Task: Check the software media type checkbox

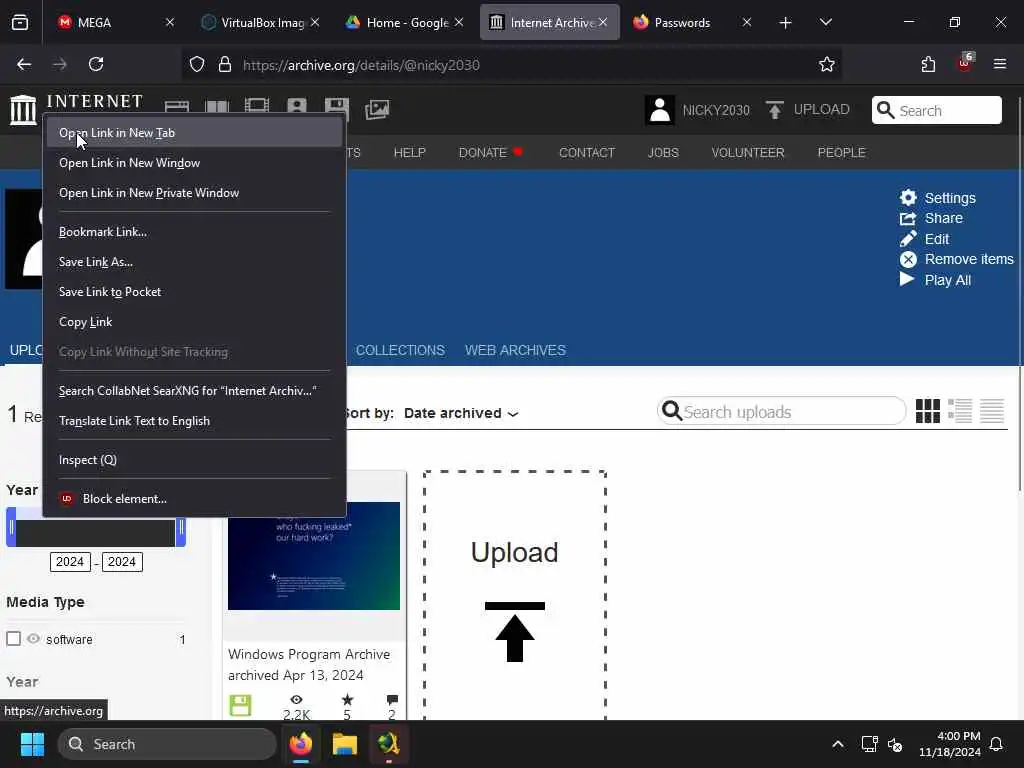Action: point(13,638)
